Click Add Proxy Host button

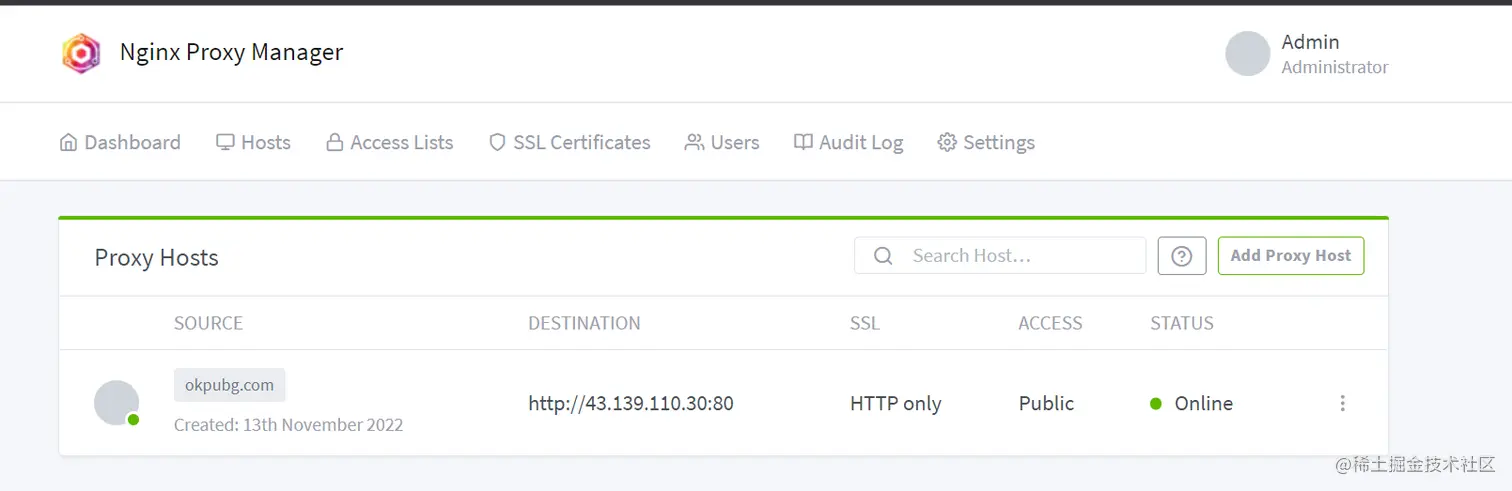1291,256
